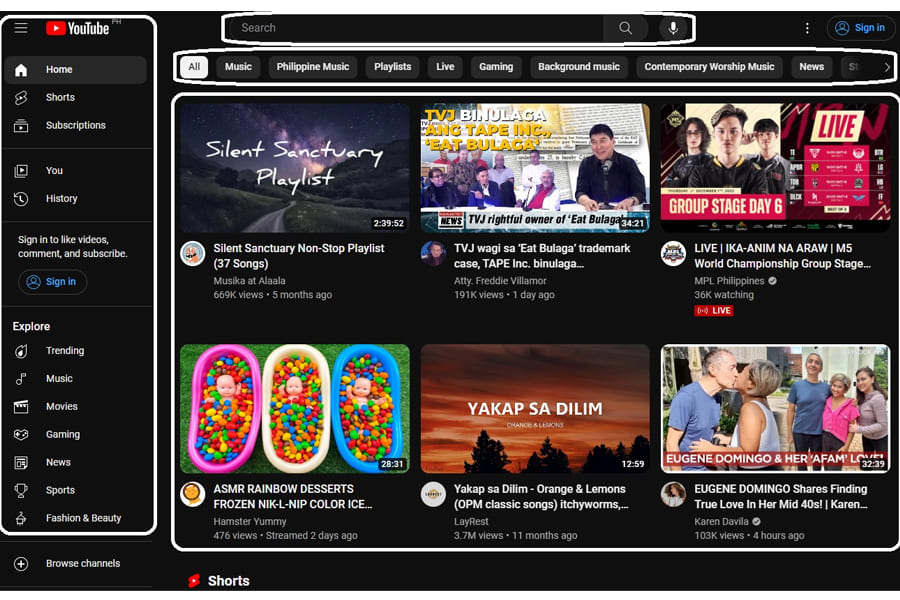Switch to the Playlists filter tab
Image resolution: width=900 pixels, height=600 pixels.
pyautogui.click(x=391, y=67)
